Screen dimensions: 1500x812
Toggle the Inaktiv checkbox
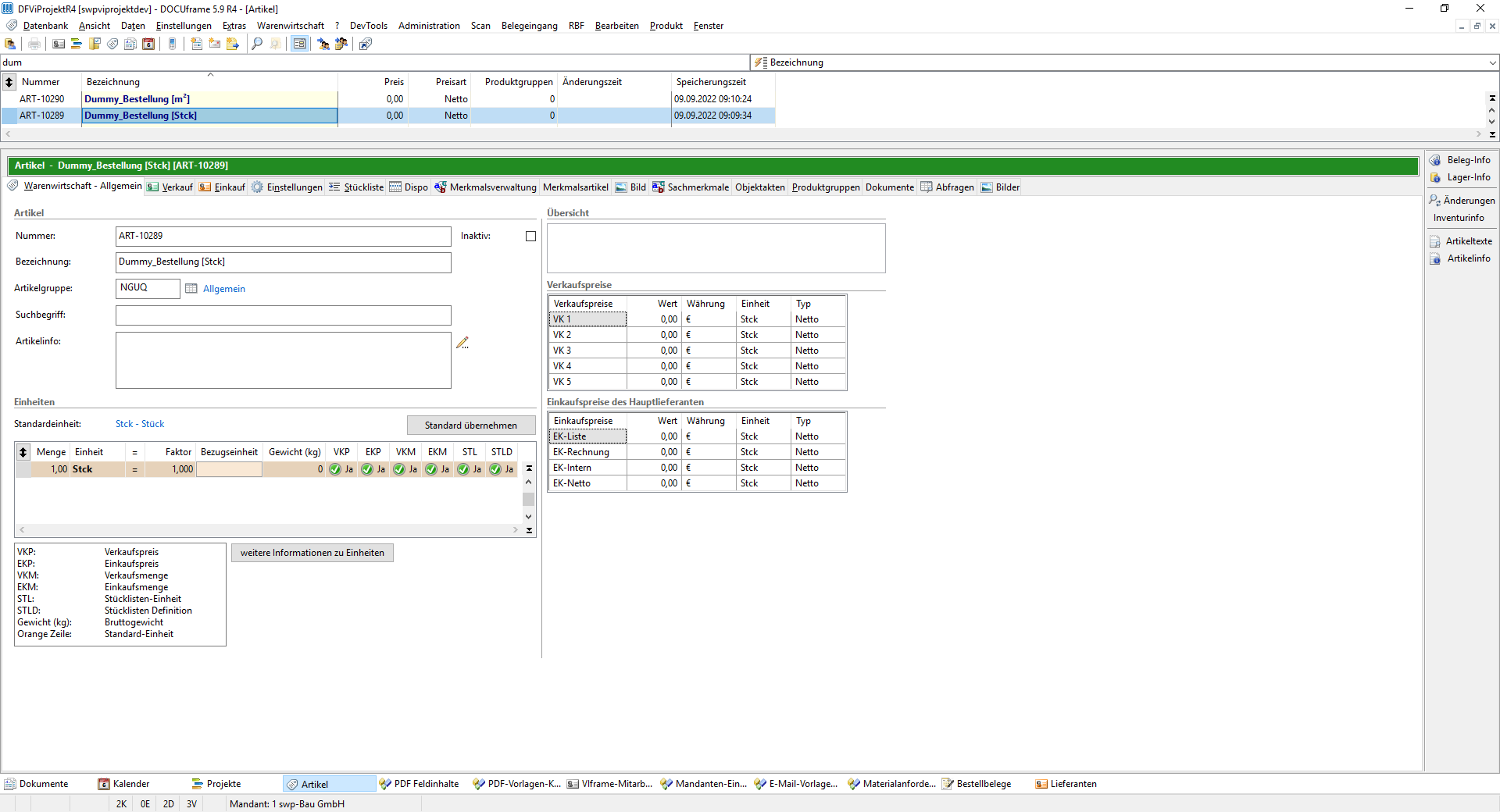[531, 236]
